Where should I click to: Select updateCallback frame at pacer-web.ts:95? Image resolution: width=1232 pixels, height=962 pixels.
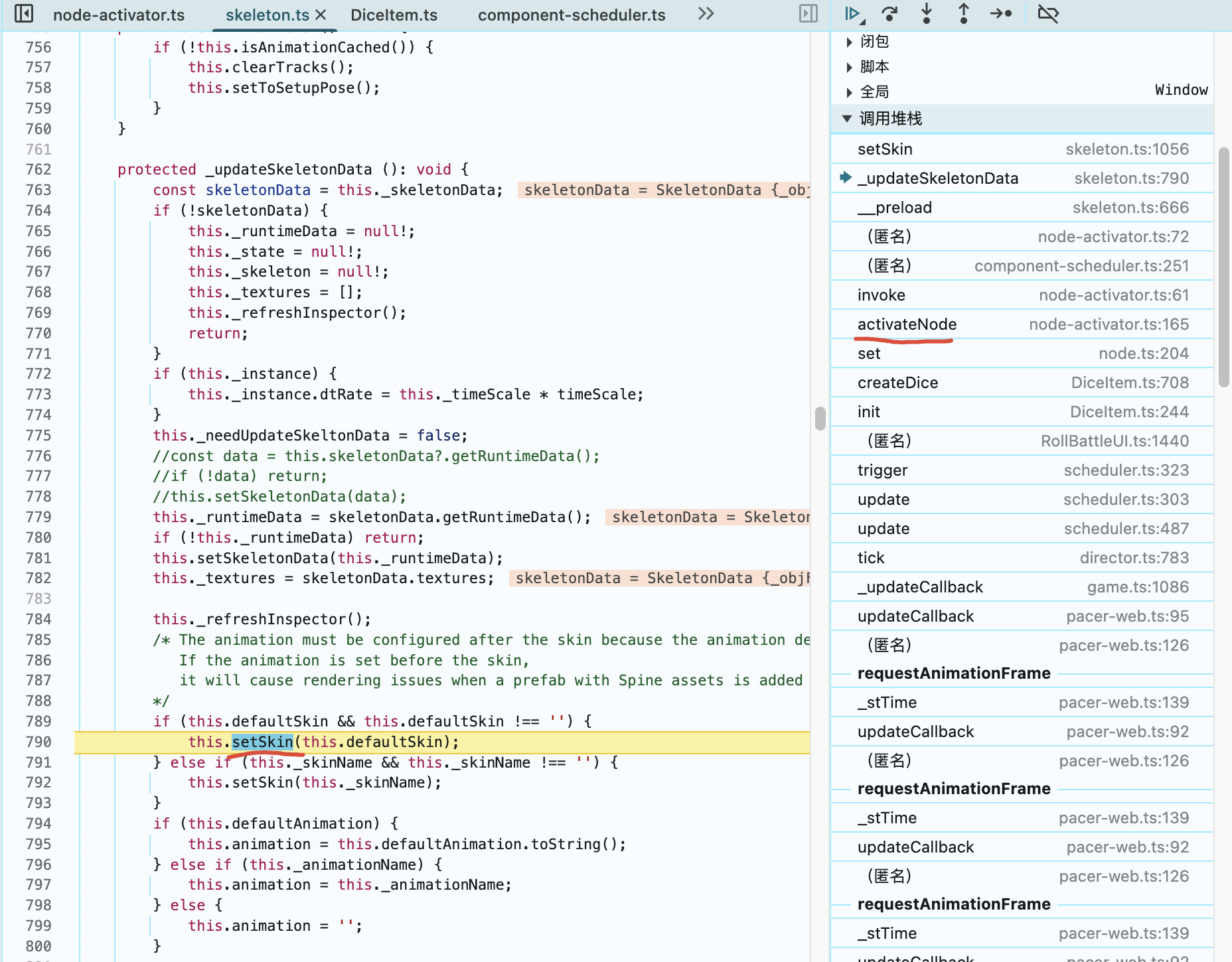(x=1022, y=616)
